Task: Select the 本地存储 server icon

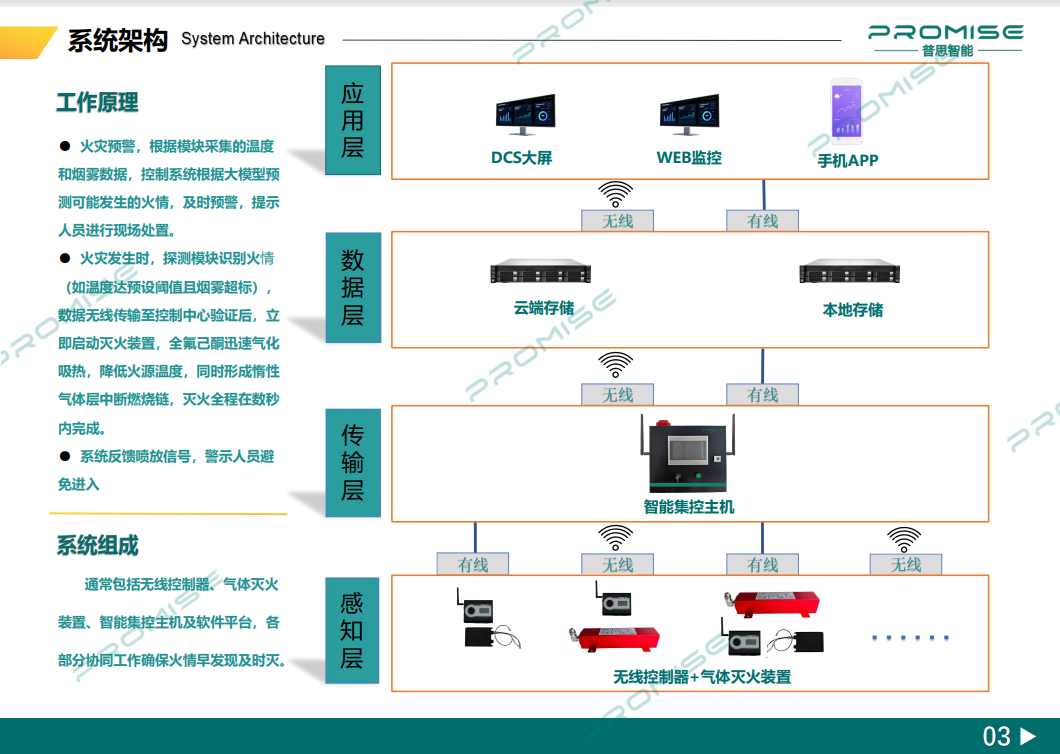Action: pyautogui.click(x=848, y=272)
